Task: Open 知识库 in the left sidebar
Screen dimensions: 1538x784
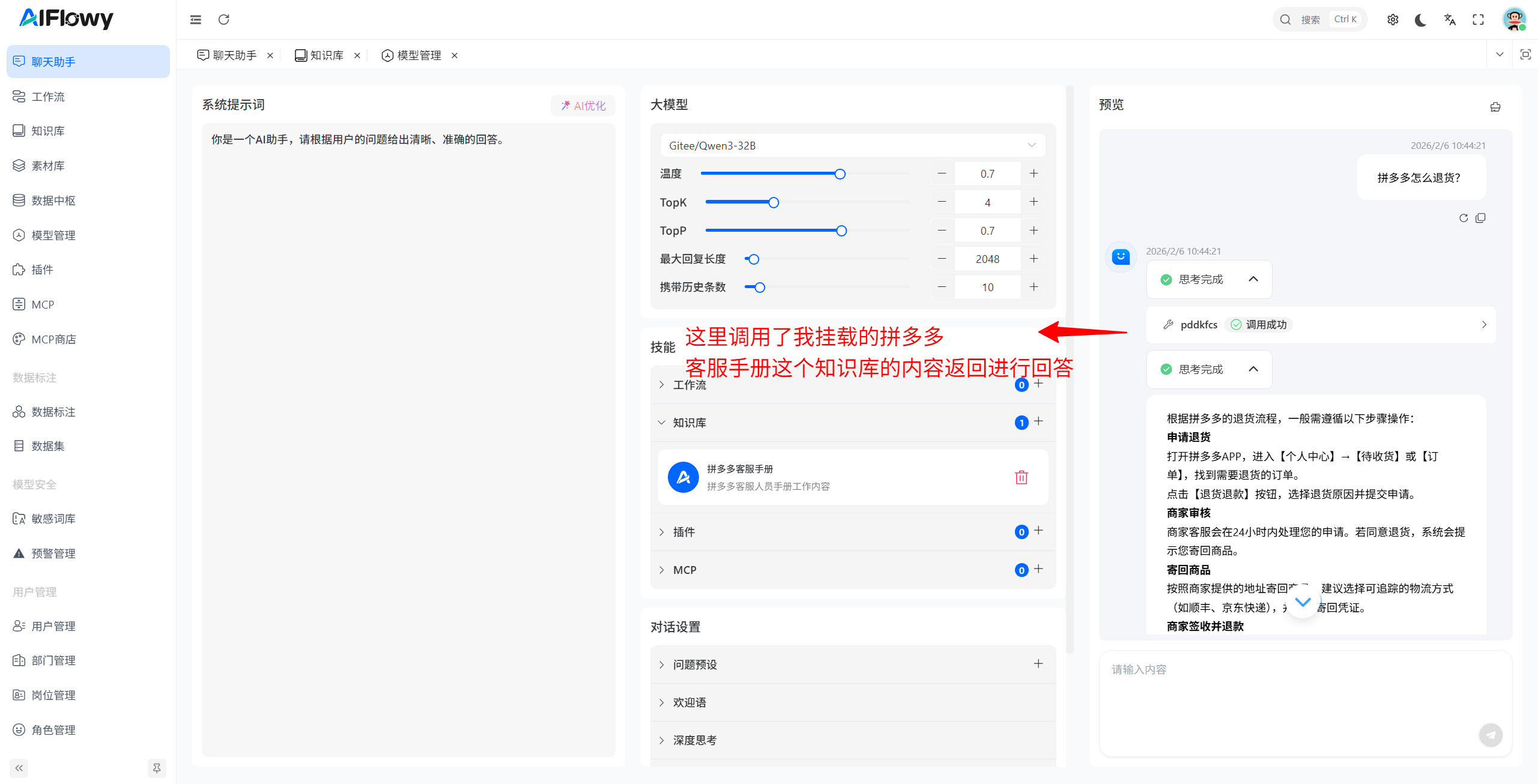Action: click(48, 131)
